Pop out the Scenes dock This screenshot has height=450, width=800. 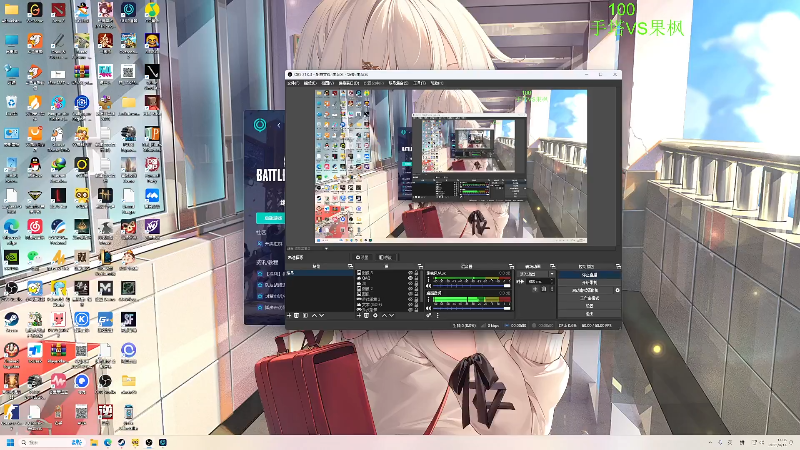pos(350,266)
